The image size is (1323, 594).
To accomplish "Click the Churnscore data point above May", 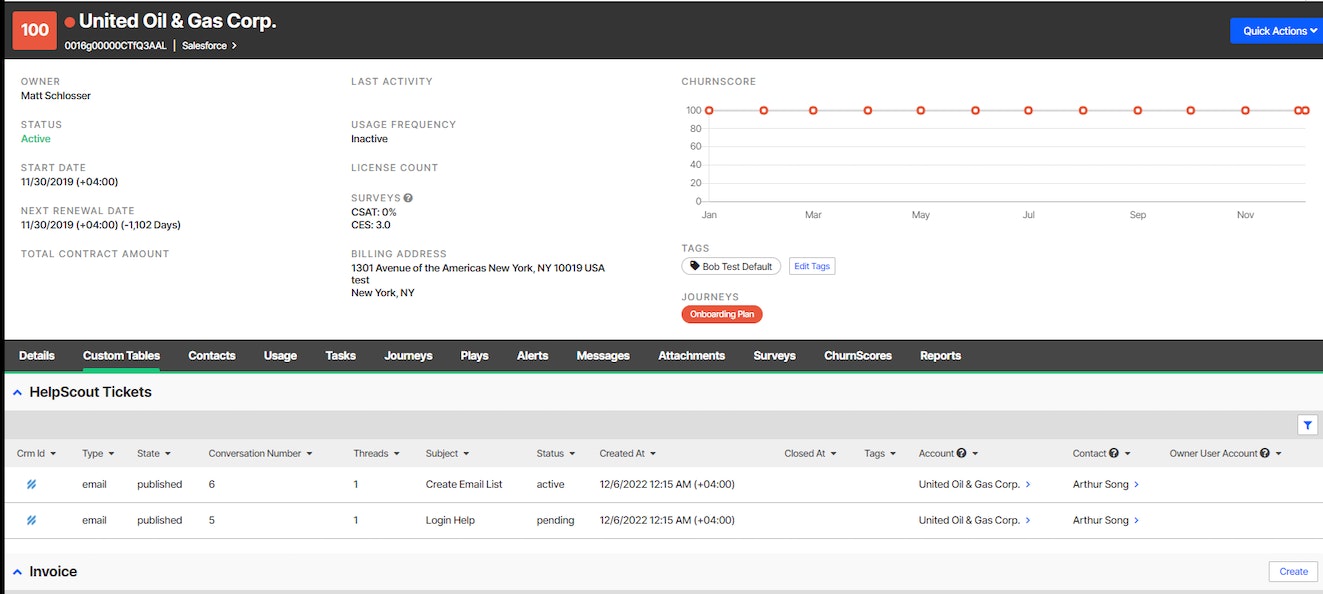I will click(x=921, y=110).
